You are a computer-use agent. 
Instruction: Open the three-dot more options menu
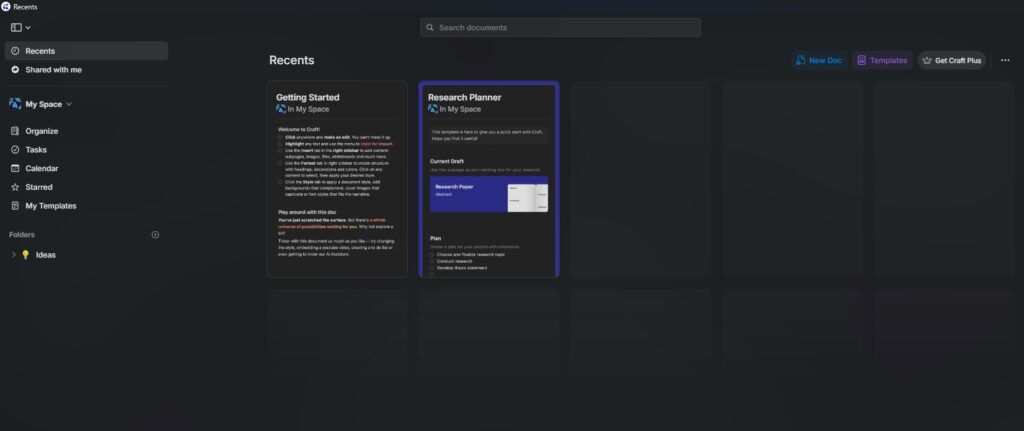click(1005, 60)
